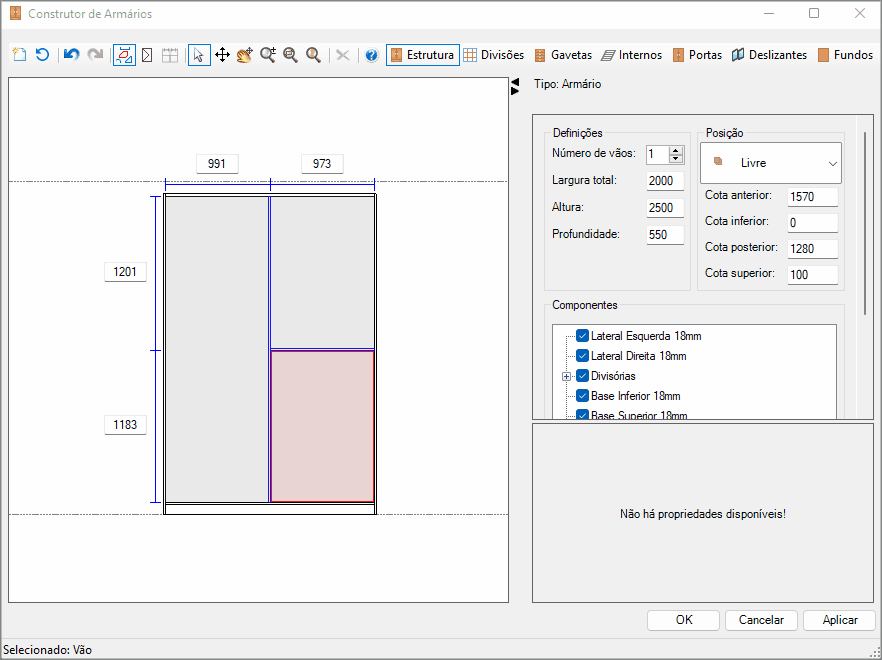
Task: Click the side-view rectangle icon in toolbar
Action: (147, 55)
